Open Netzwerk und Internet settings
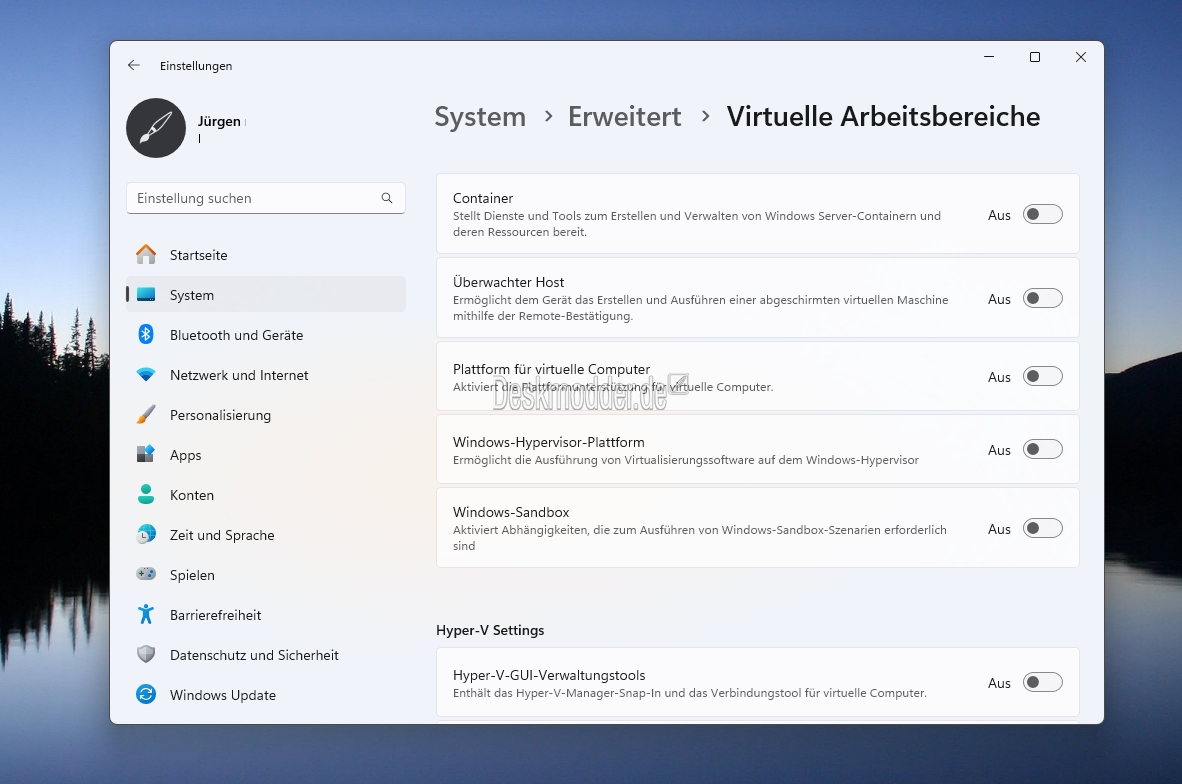The image size is (1182, 784). 266,375
